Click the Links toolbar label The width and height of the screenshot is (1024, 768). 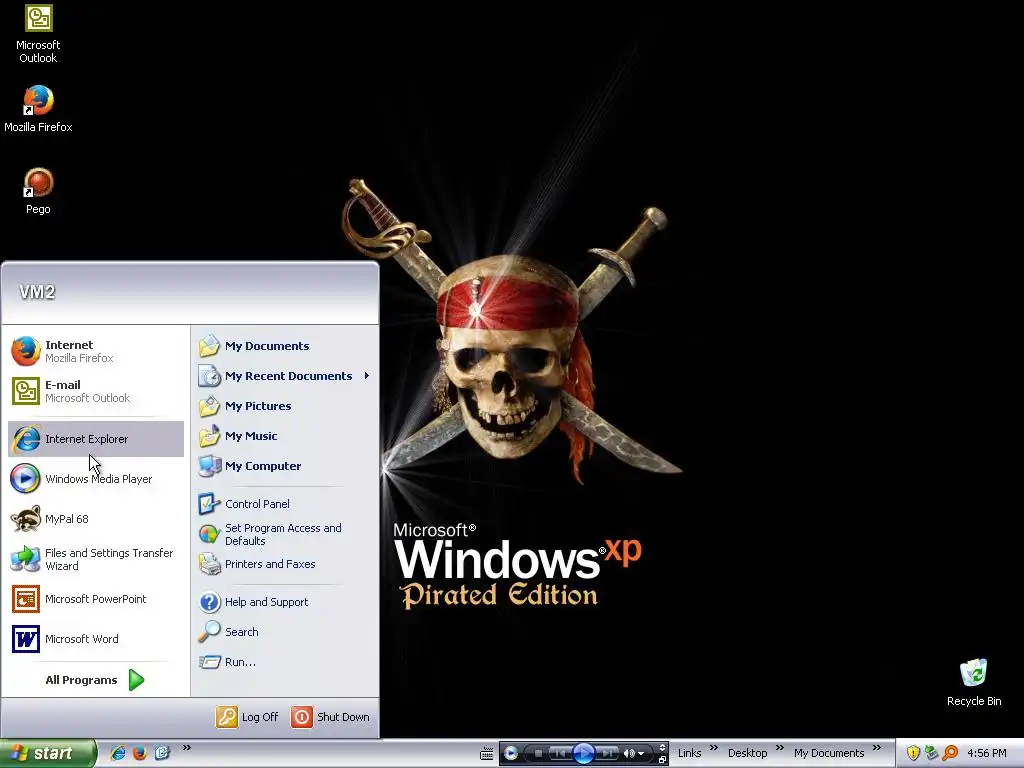(690, 754)
